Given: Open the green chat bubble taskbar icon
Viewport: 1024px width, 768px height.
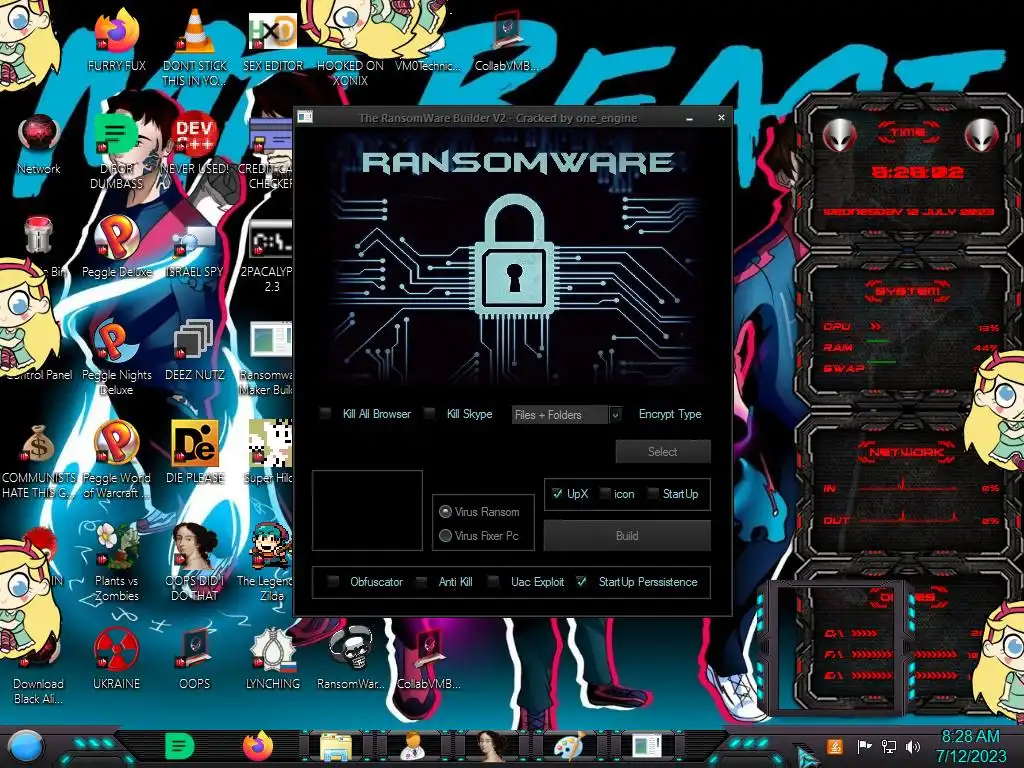Looking at the screenshot, I should pyautogui.click(x=180, y=746).
